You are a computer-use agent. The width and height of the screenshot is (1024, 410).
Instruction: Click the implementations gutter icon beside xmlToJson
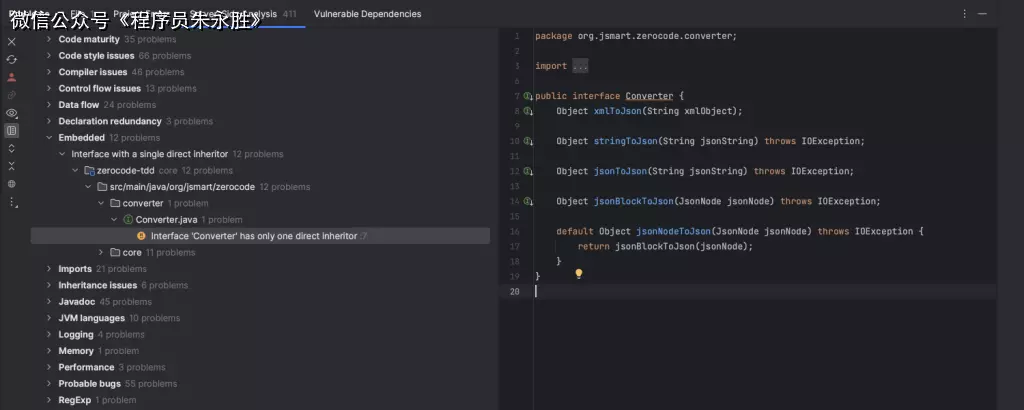528,111
